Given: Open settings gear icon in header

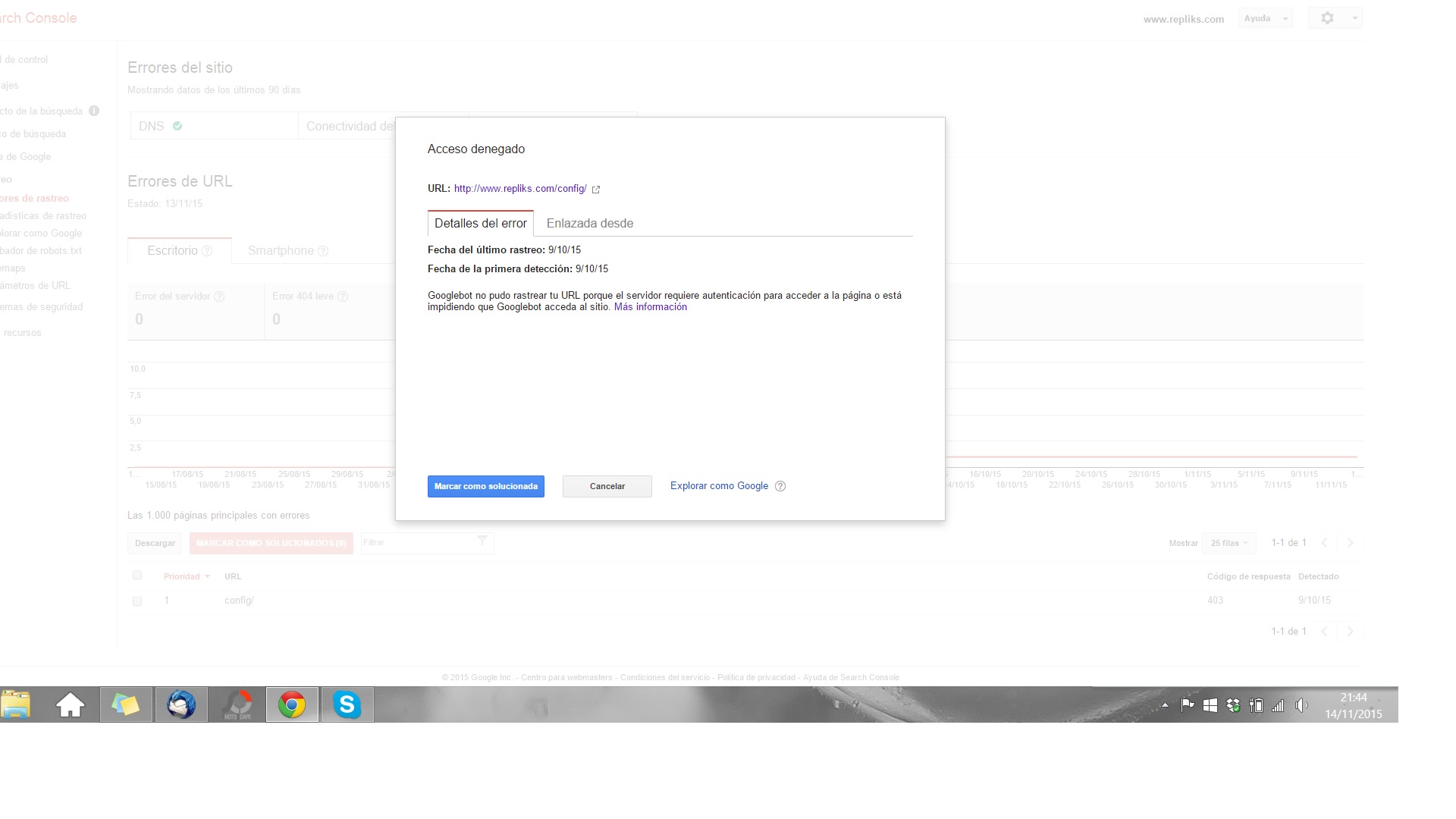Looking at the screenshot, I should coord(1327,18).
